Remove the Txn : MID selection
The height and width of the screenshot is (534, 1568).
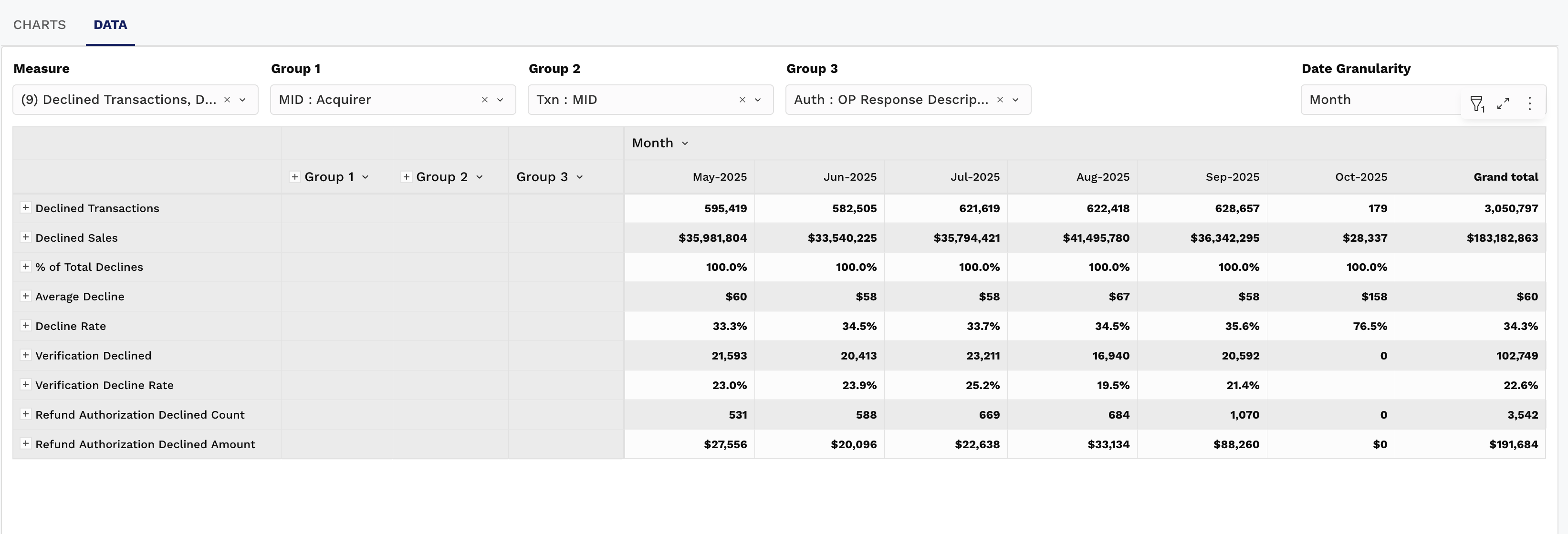point(742,100)
